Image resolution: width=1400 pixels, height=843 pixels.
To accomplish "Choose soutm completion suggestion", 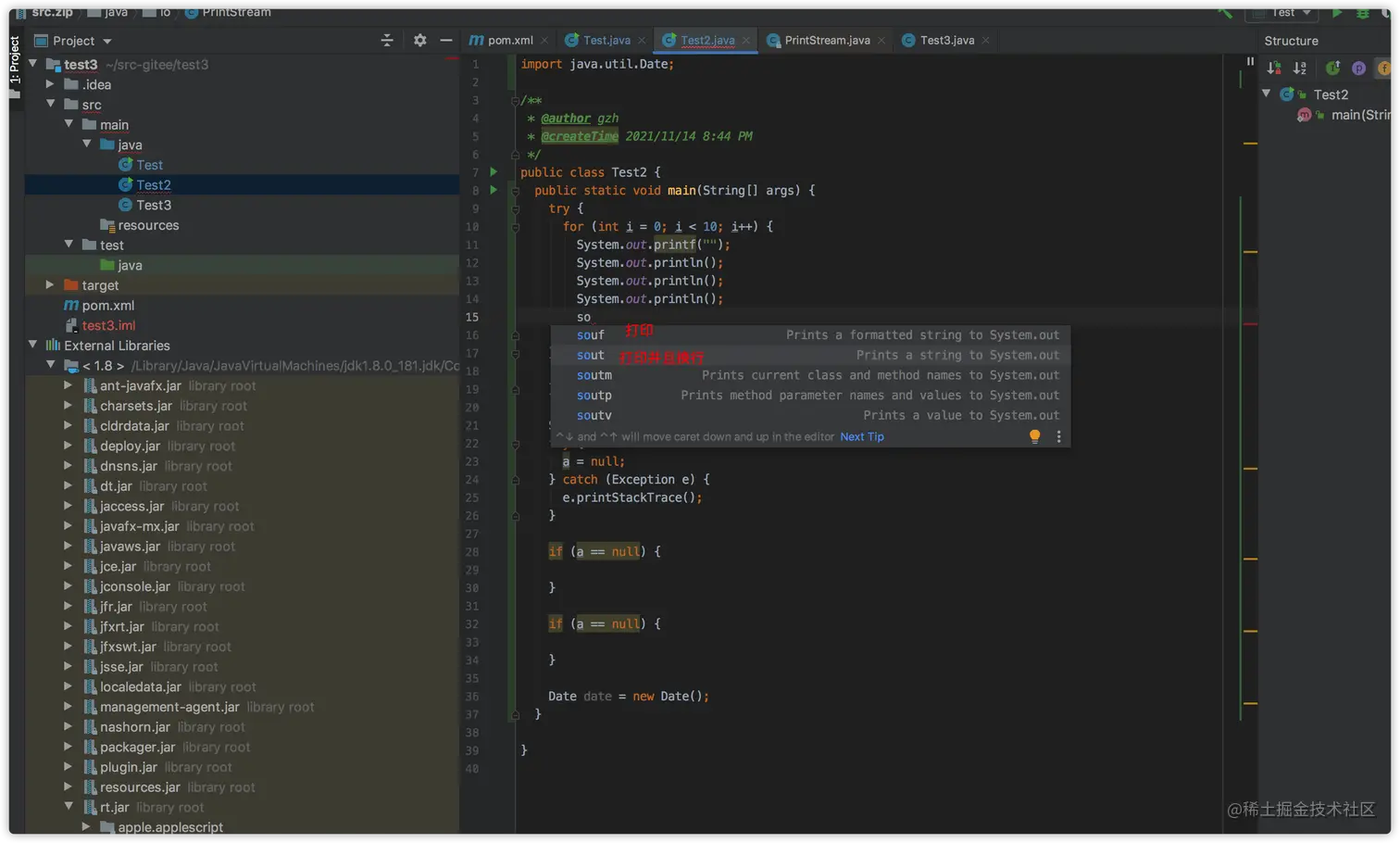I will 810,375.
